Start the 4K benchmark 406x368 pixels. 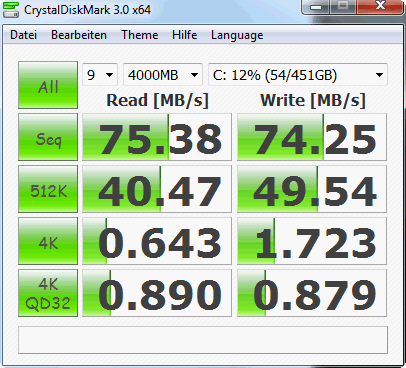[48, 241]
